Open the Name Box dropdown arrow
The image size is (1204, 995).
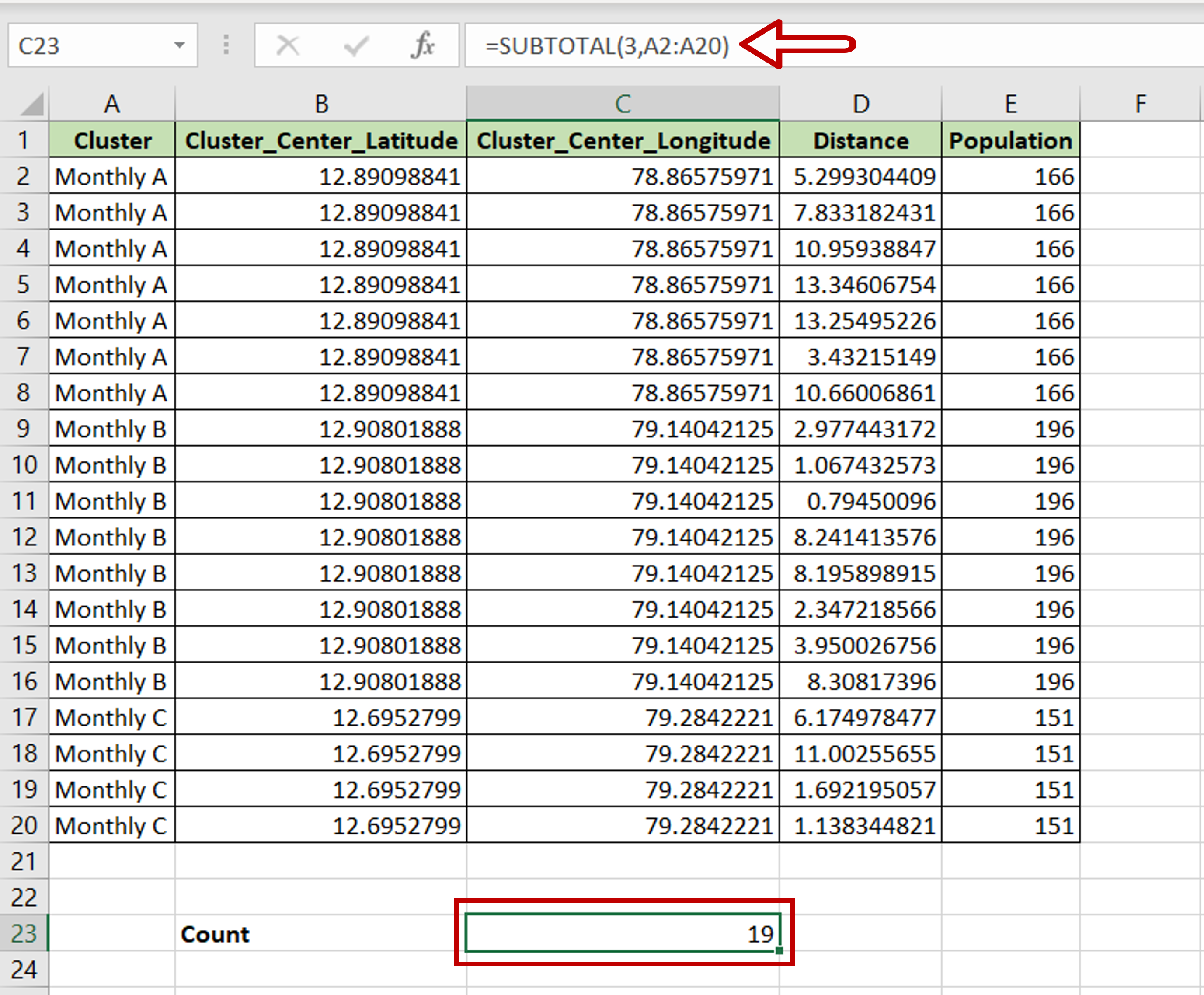coord(179,45)
